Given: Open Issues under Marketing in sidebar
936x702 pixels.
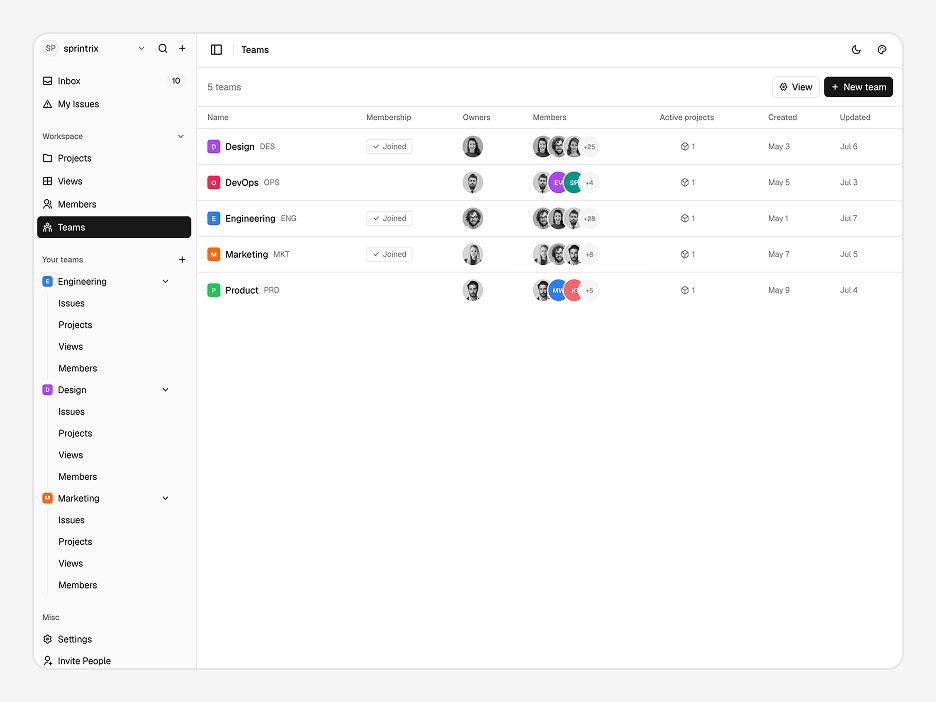Looking at the screenshot, I should [x=72, y=520].
